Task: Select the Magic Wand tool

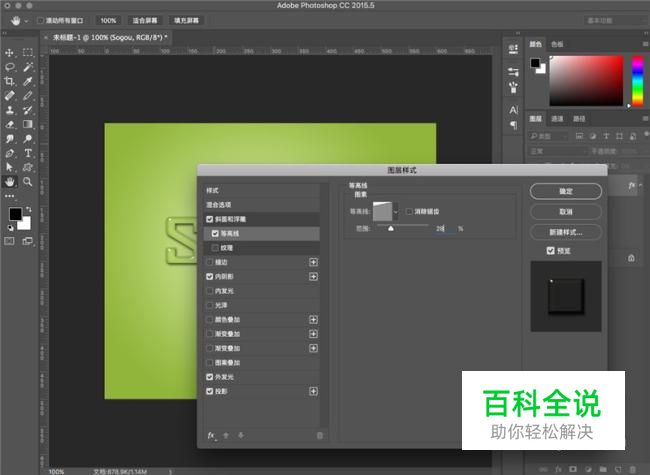Action: (x=28, y=67)
